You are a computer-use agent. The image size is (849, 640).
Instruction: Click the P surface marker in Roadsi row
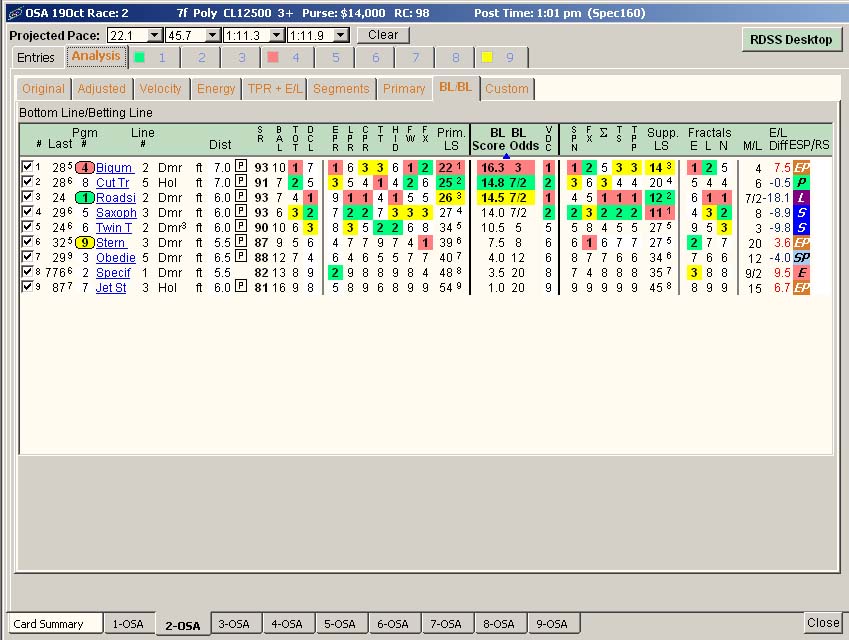(241, 197)
